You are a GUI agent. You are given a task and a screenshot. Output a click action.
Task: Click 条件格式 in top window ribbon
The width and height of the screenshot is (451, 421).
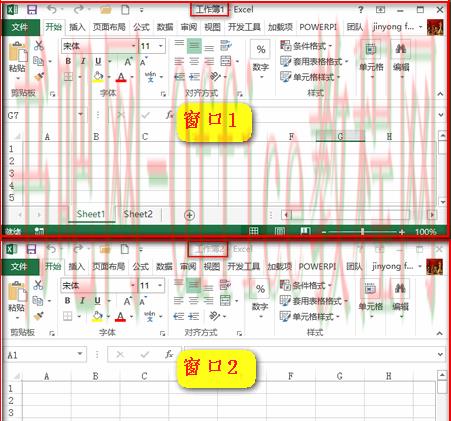[306, 46]
